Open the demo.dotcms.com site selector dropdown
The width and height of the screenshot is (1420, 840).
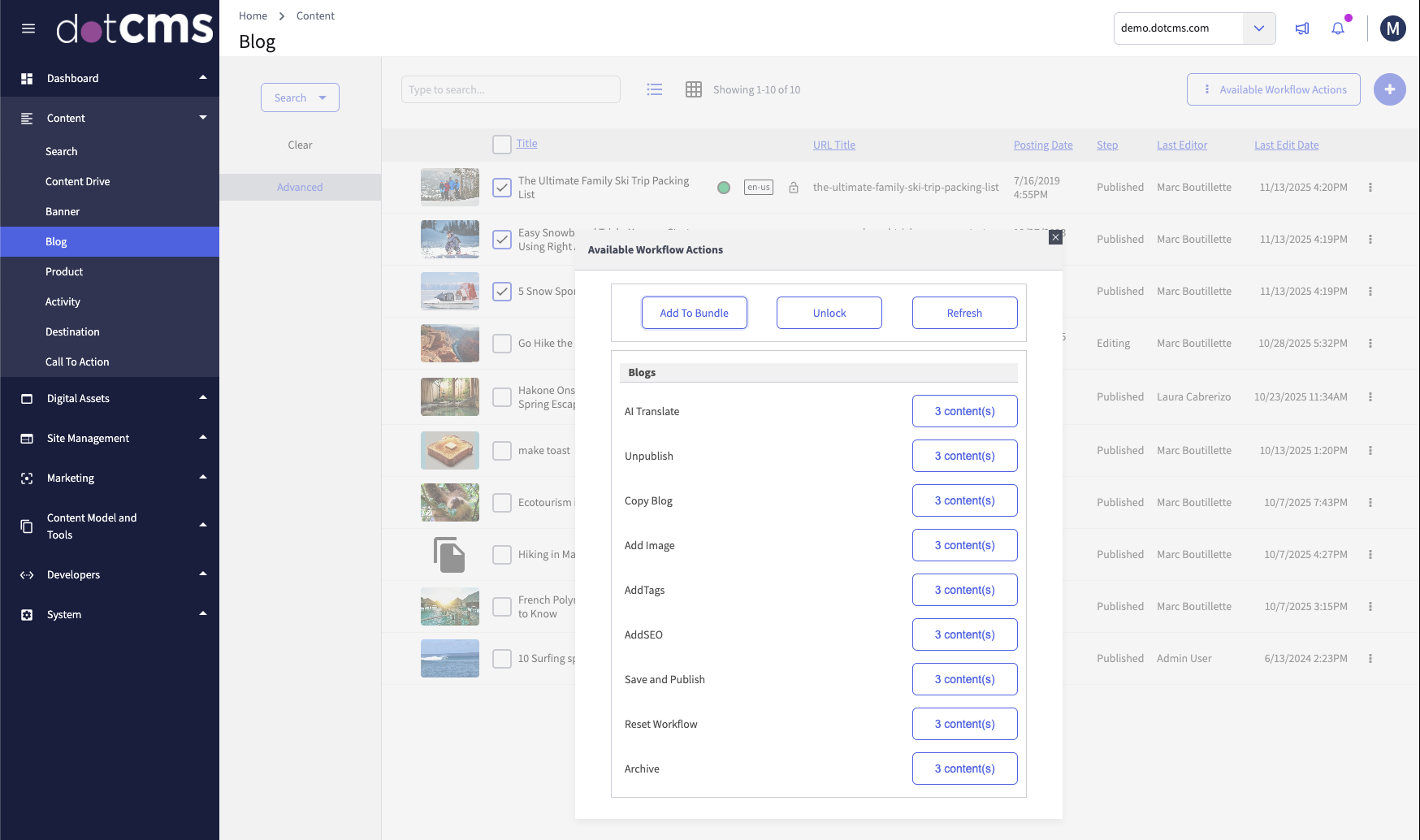pos(1259,28)
